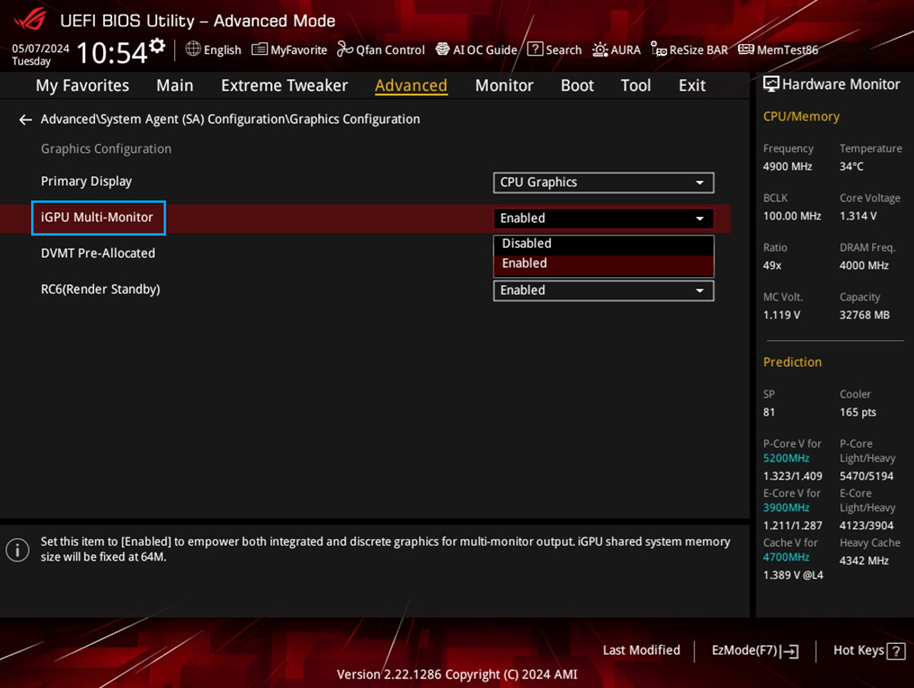Click the BCLK 100.00 MHz value
The height and width of the screenshot is (688, 914).
[792, 216]
